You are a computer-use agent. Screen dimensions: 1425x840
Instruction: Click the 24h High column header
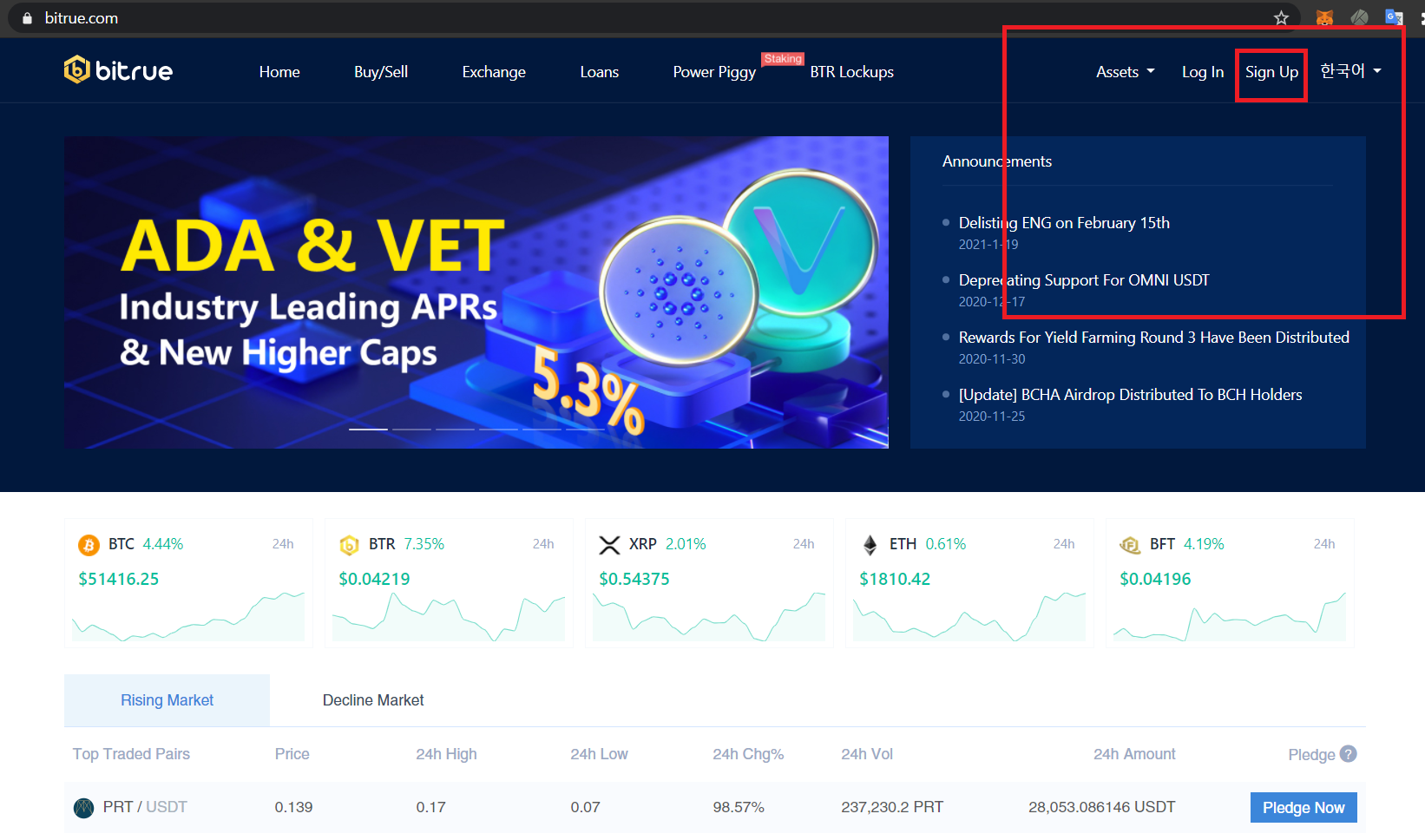tap(446, 754)
